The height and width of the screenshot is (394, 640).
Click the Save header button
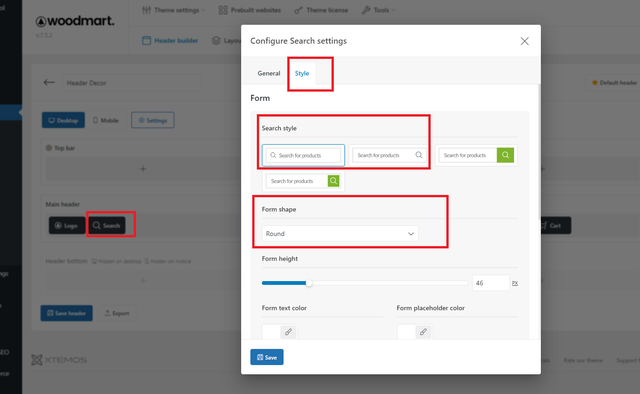67,313
